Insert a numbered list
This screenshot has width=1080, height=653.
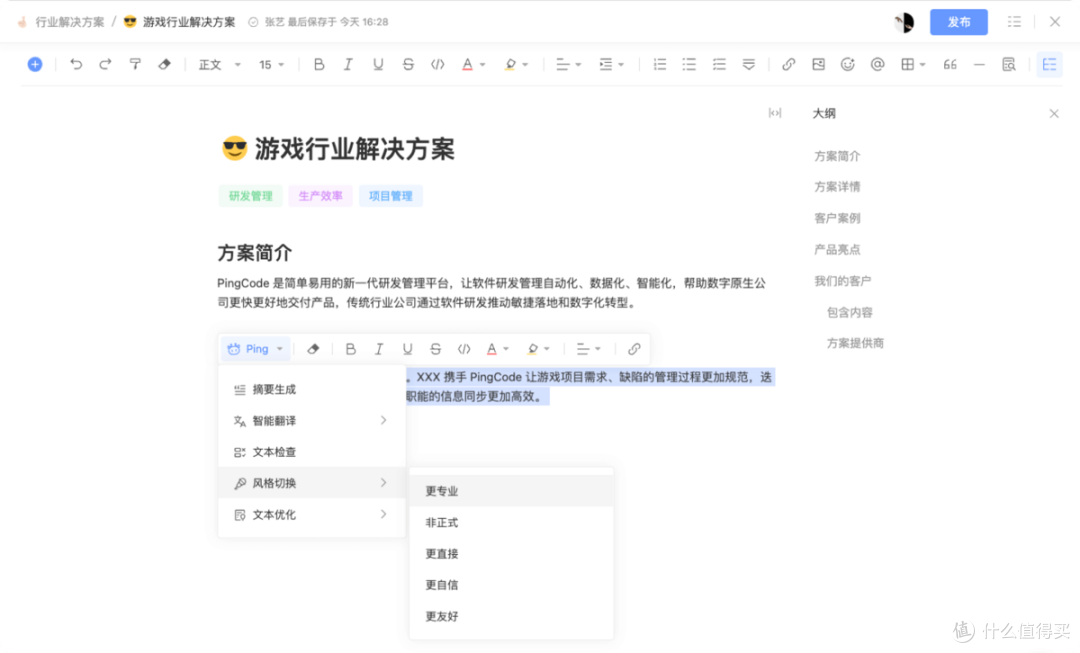660,65
